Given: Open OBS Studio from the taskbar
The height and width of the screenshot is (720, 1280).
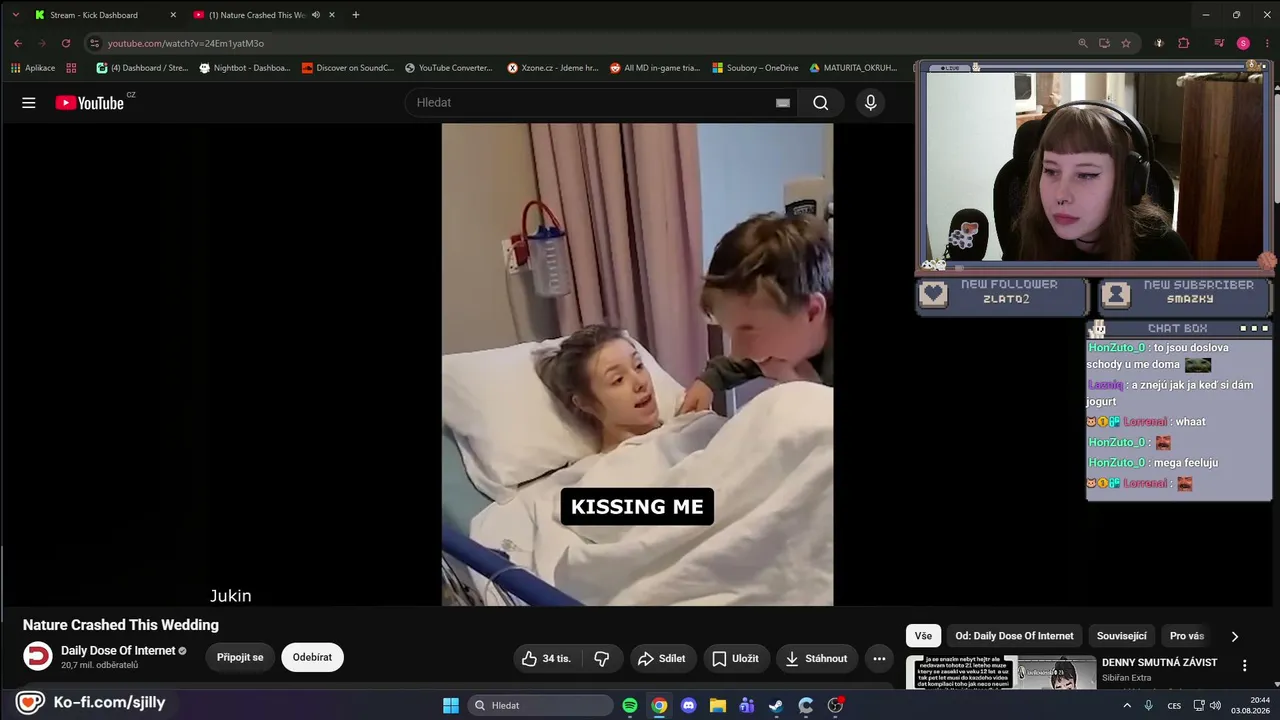Looking at the screenshot, I should click(x=836, y=705).
